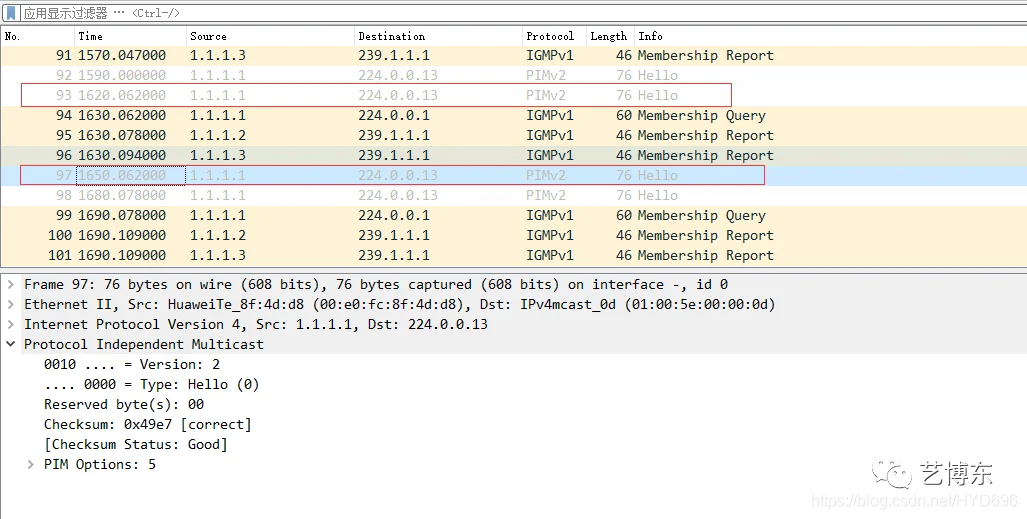Select the Checksum Status: Good line

(136, 444)
